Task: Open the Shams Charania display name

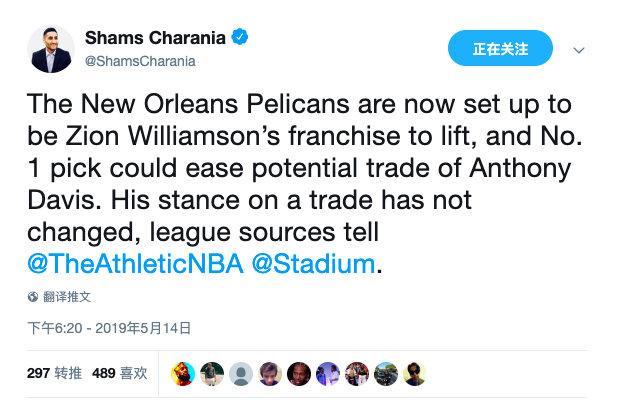Action: tap(155, 38)
